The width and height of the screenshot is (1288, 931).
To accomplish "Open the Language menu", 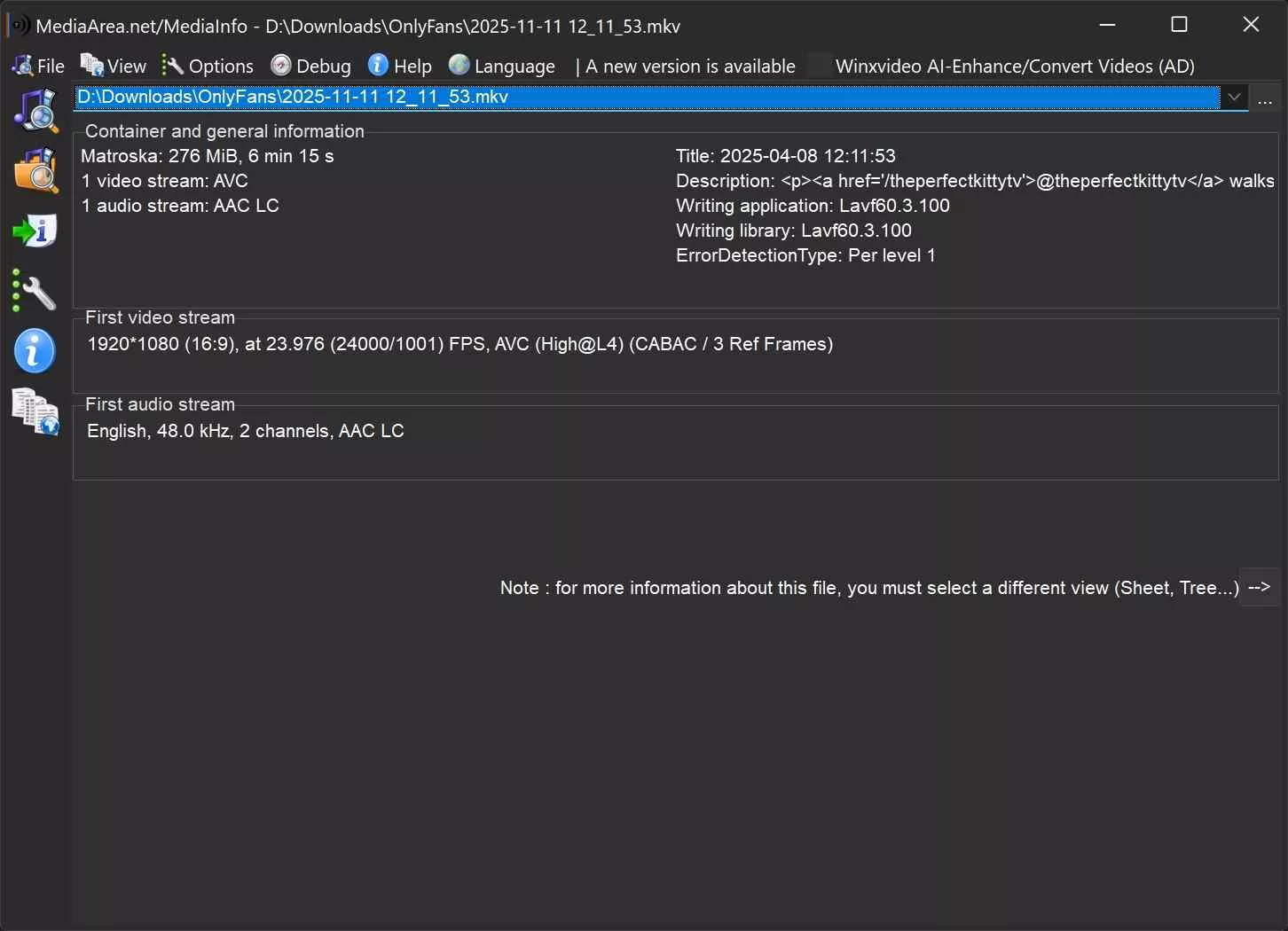I will click(x=502, y=66).
